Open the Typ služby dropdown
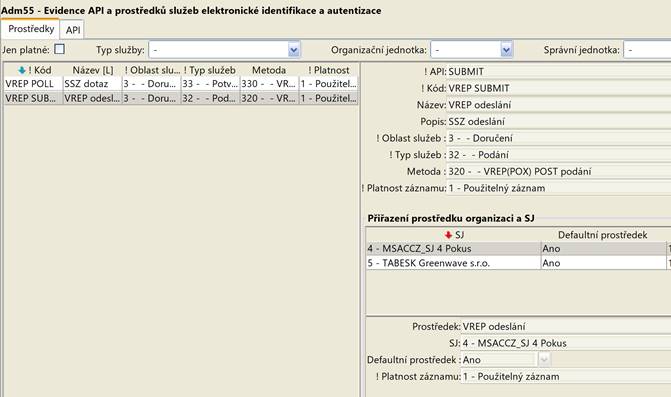The image size is (671, 397). [x=294, y=50]
